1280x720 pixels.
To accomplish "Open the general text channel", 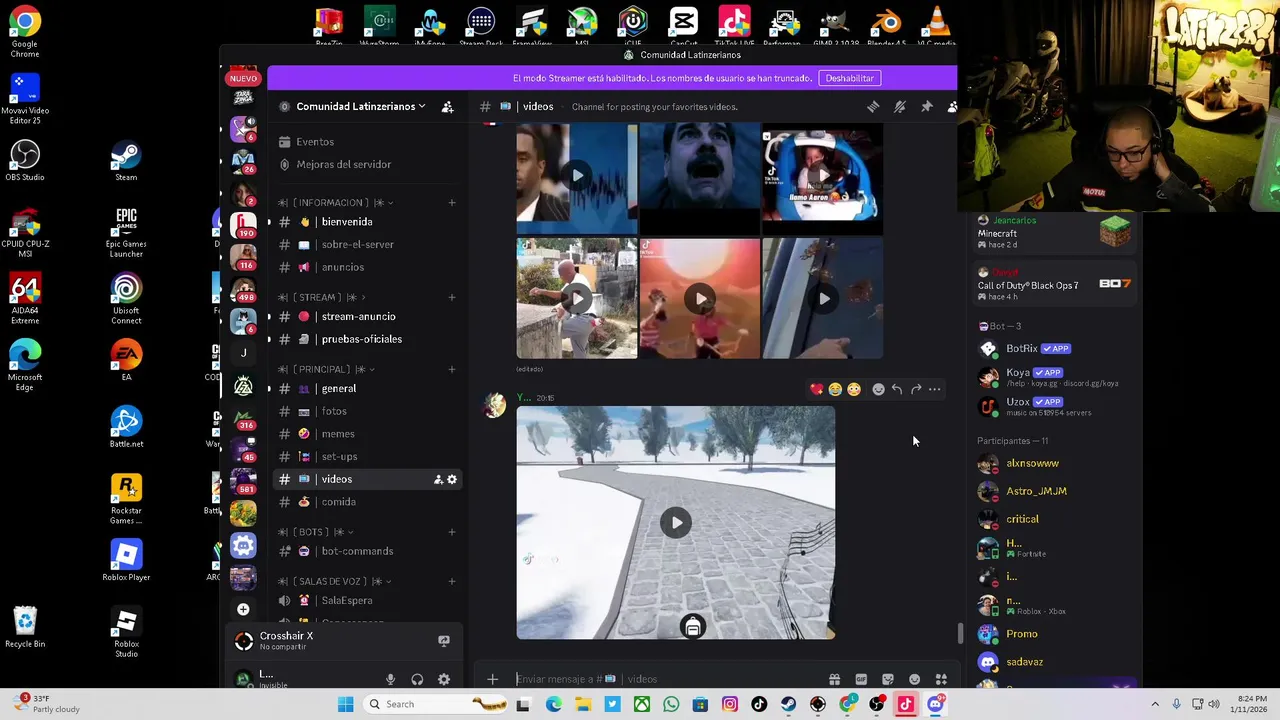I will click(x=367, y=389).
